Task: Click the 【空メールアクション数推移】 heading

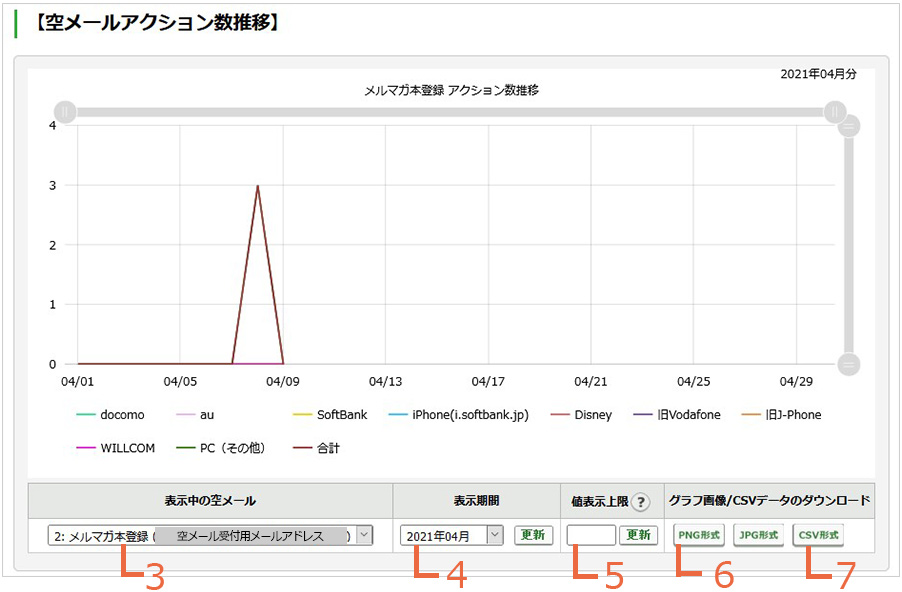Action: click(155, 23)
